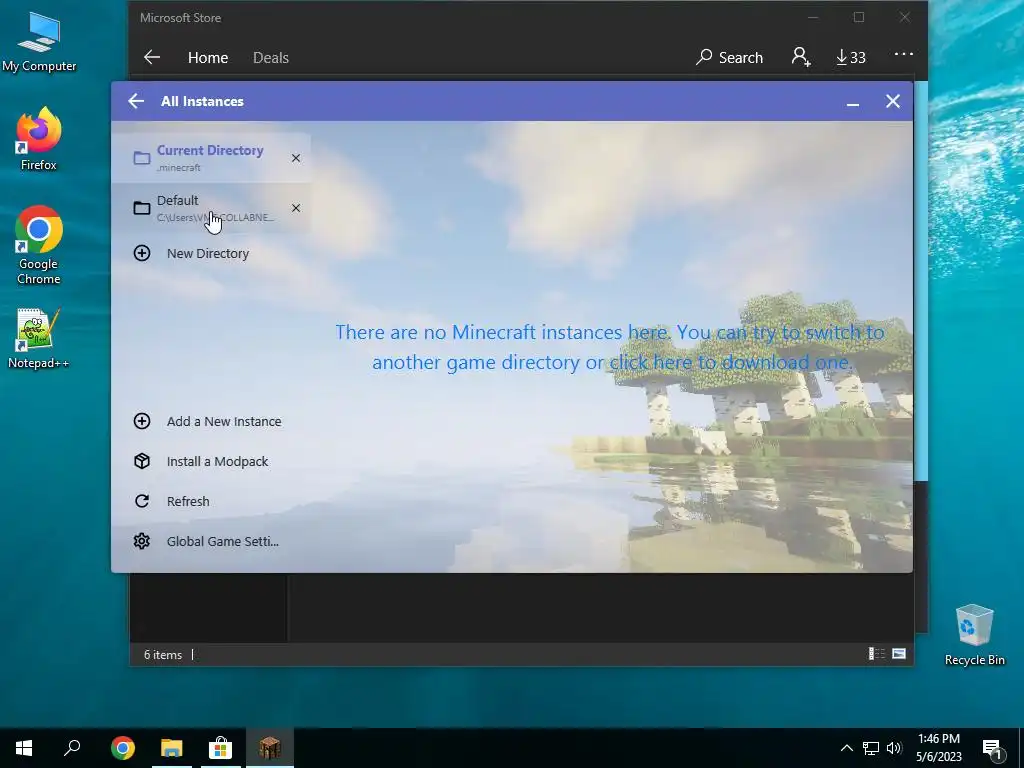
Task: Open the Recycle Bin
Action: click(x=974, y=635)
